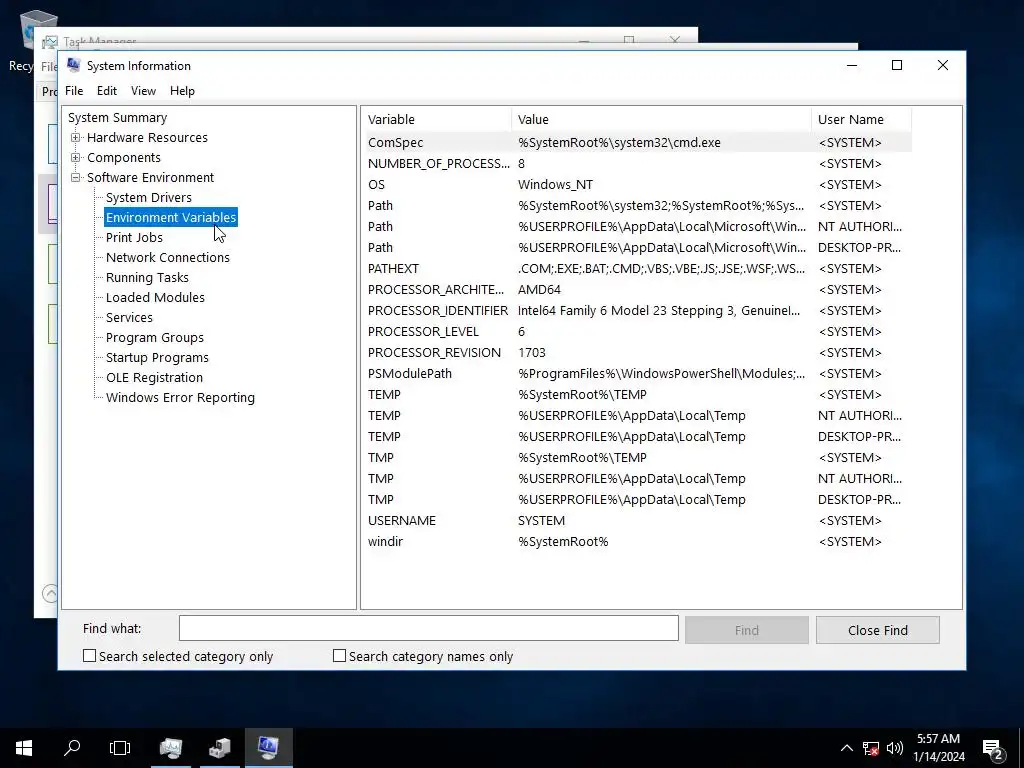Viewport: 1024px width, 768px height.
Task: Open the second pinned computer taskbar app
Action: [x=219, y=748]
